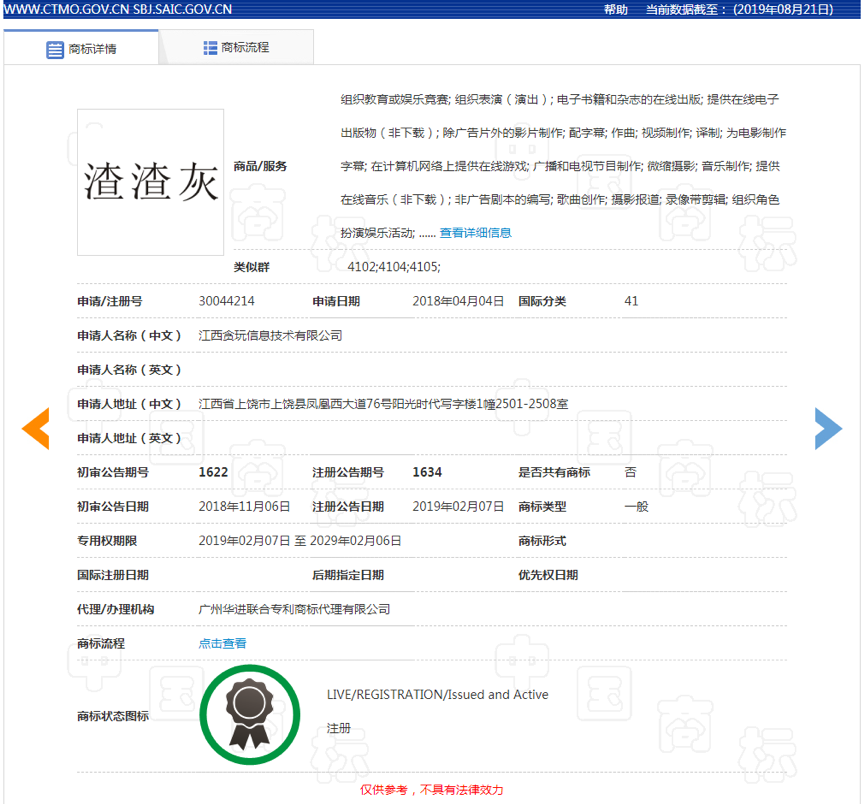The height and width of the screenshot is (804, 864).
Task: Click the 专用权期限 label
Action: [107, 540]
